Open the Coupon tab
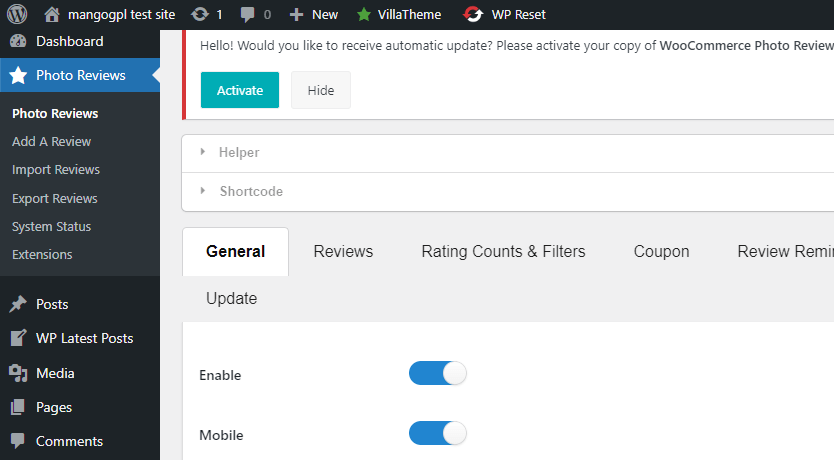This screenshot has width=834, height=460. coord(661,252)
